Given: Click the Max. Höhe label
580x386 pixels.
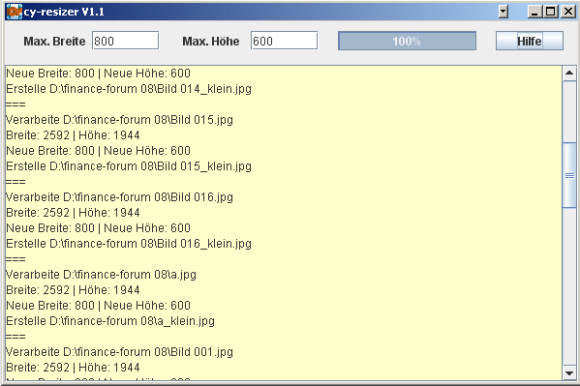Looking at the screenshot, I should coord(211,41).
